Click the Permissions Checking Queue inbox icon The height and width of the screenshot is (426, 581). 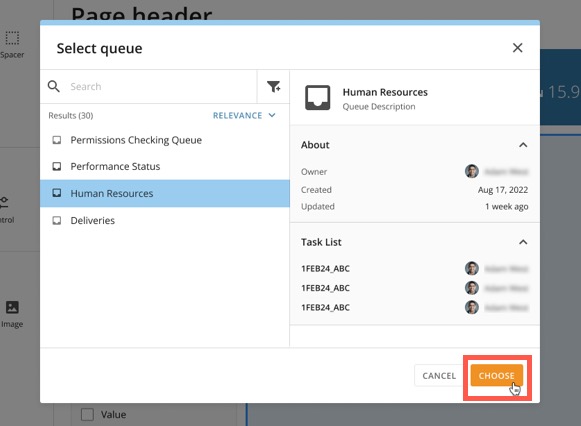pos(57,140)
